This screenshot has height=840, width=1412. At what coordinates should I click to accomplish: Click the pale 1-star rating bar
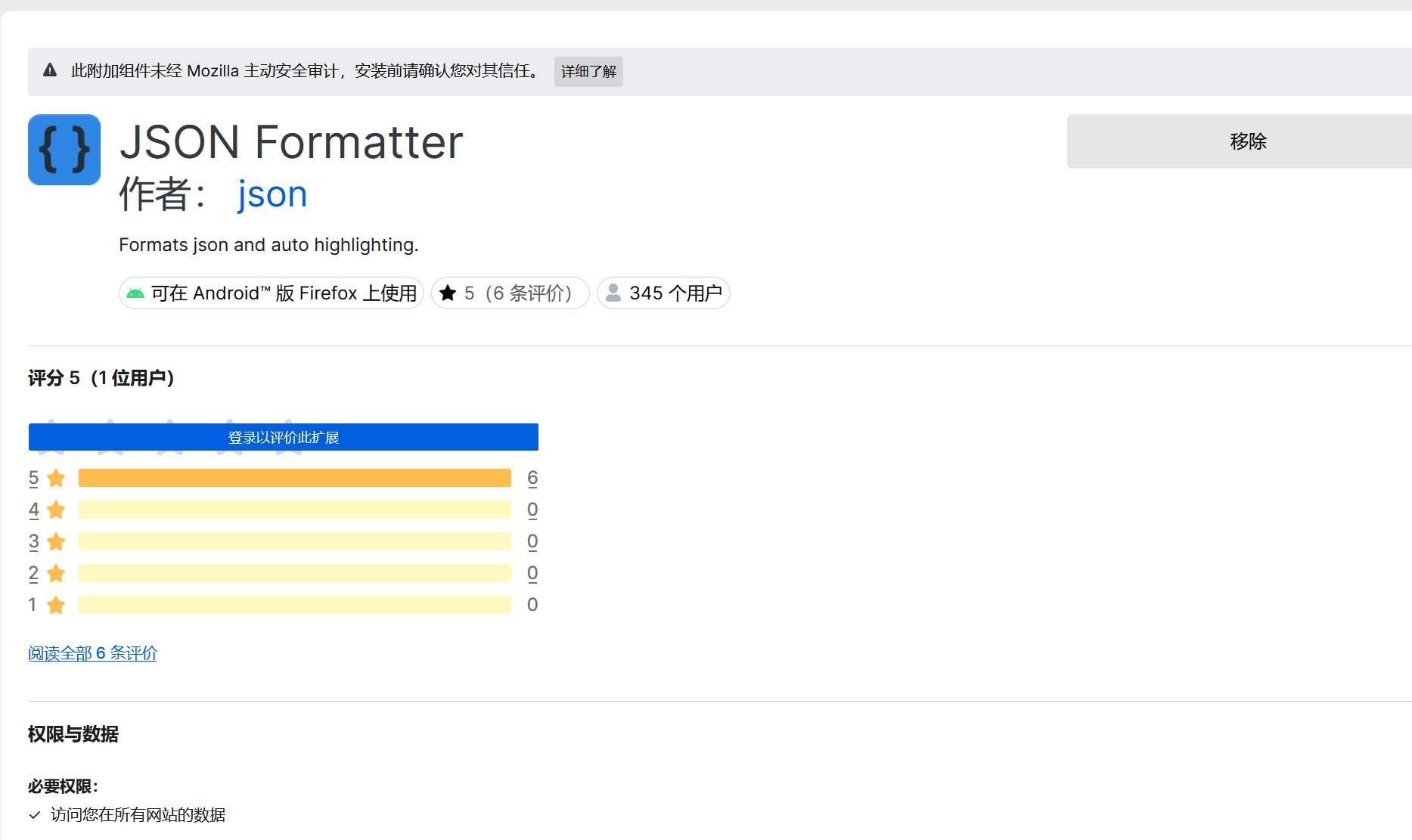pyautogui.click(x=295, y=605)
